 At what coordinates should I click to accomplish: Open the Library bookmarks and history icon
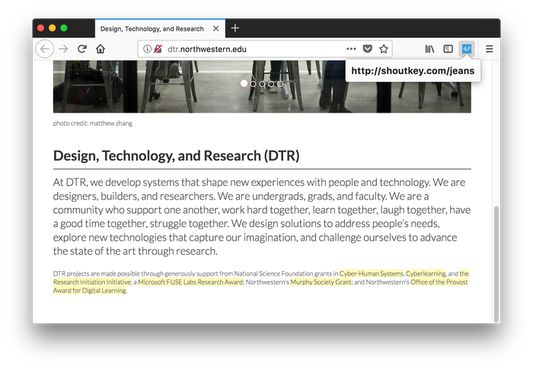pos(430,49)
